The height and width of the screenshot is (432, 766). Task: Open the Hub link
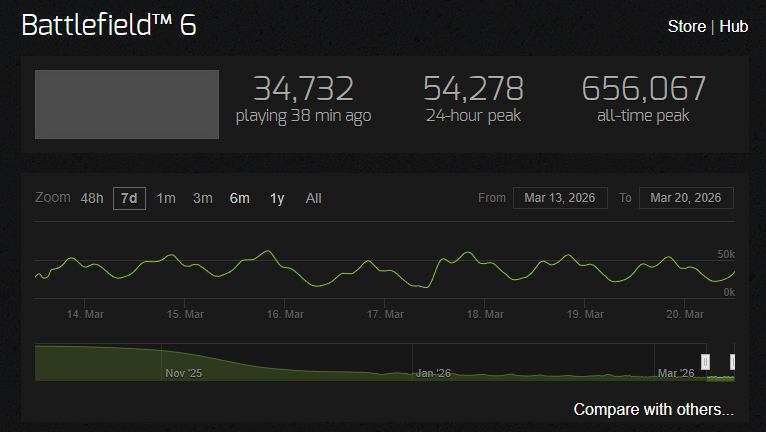pyautogui.click(x=733, y=26)
